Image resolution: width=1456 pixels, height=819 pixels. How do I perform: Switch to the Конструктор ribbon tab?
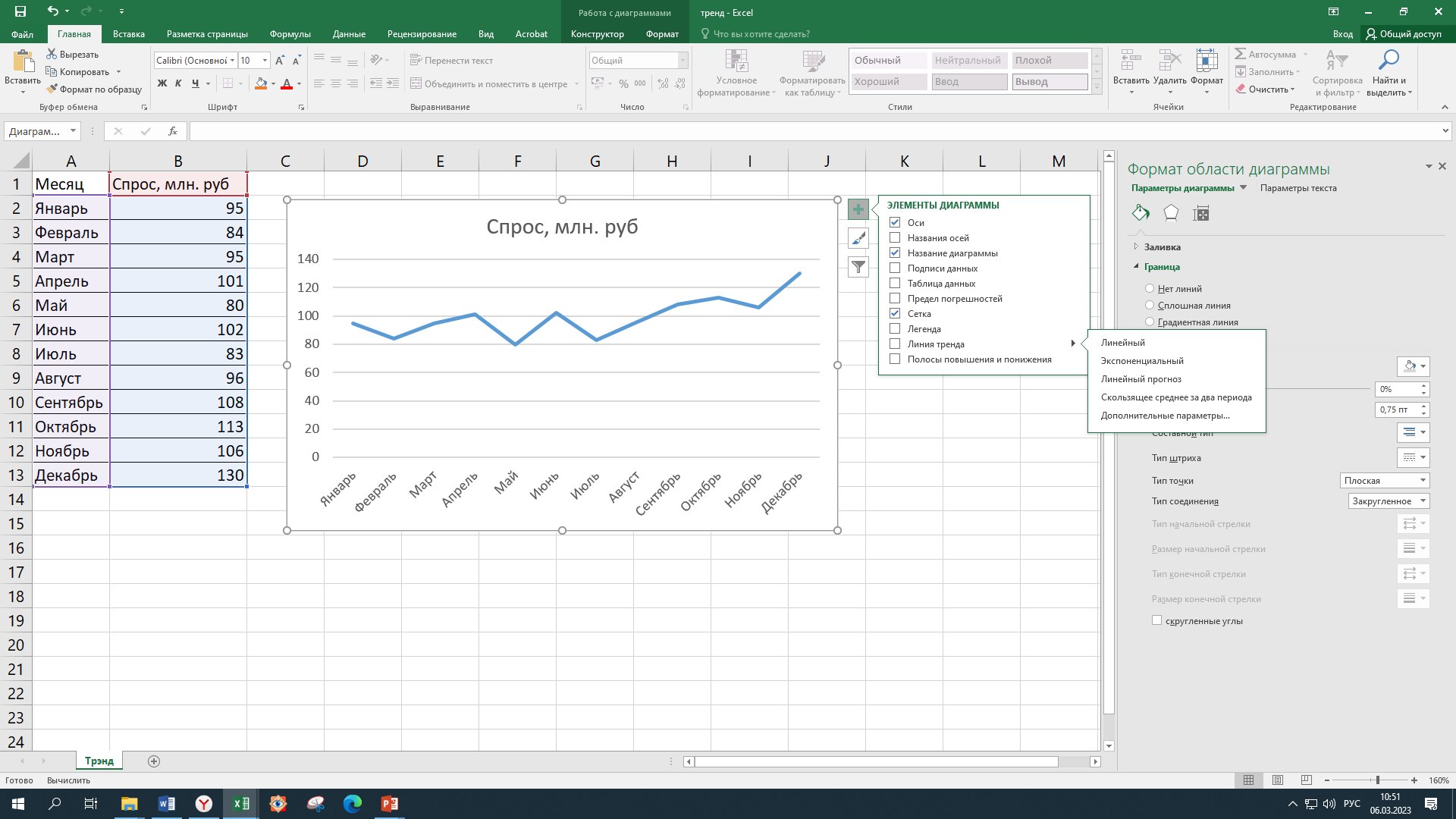(597, 34)
